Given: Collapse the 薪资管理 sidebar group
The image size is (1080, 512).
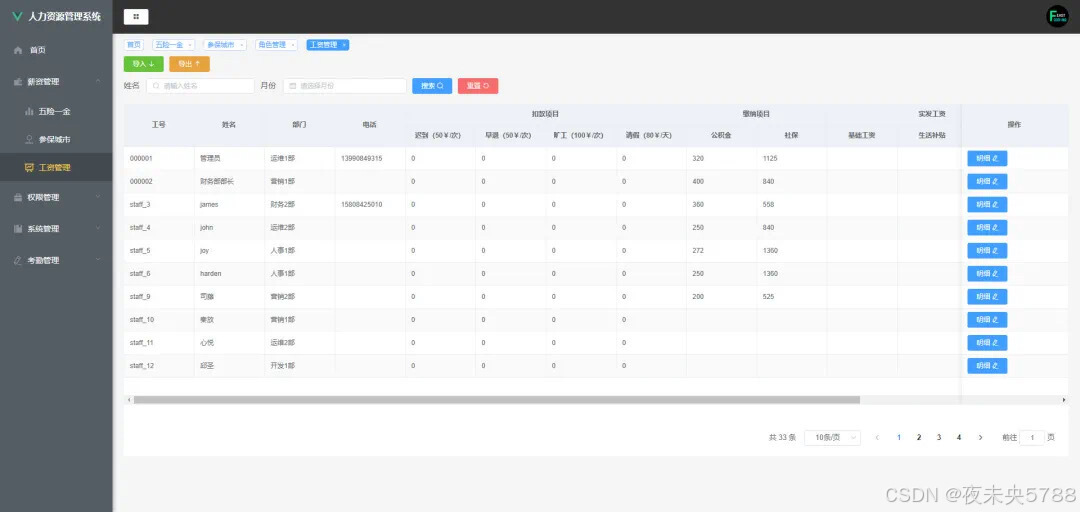Looking at the screenshot, I should click(x=56, y=81).
